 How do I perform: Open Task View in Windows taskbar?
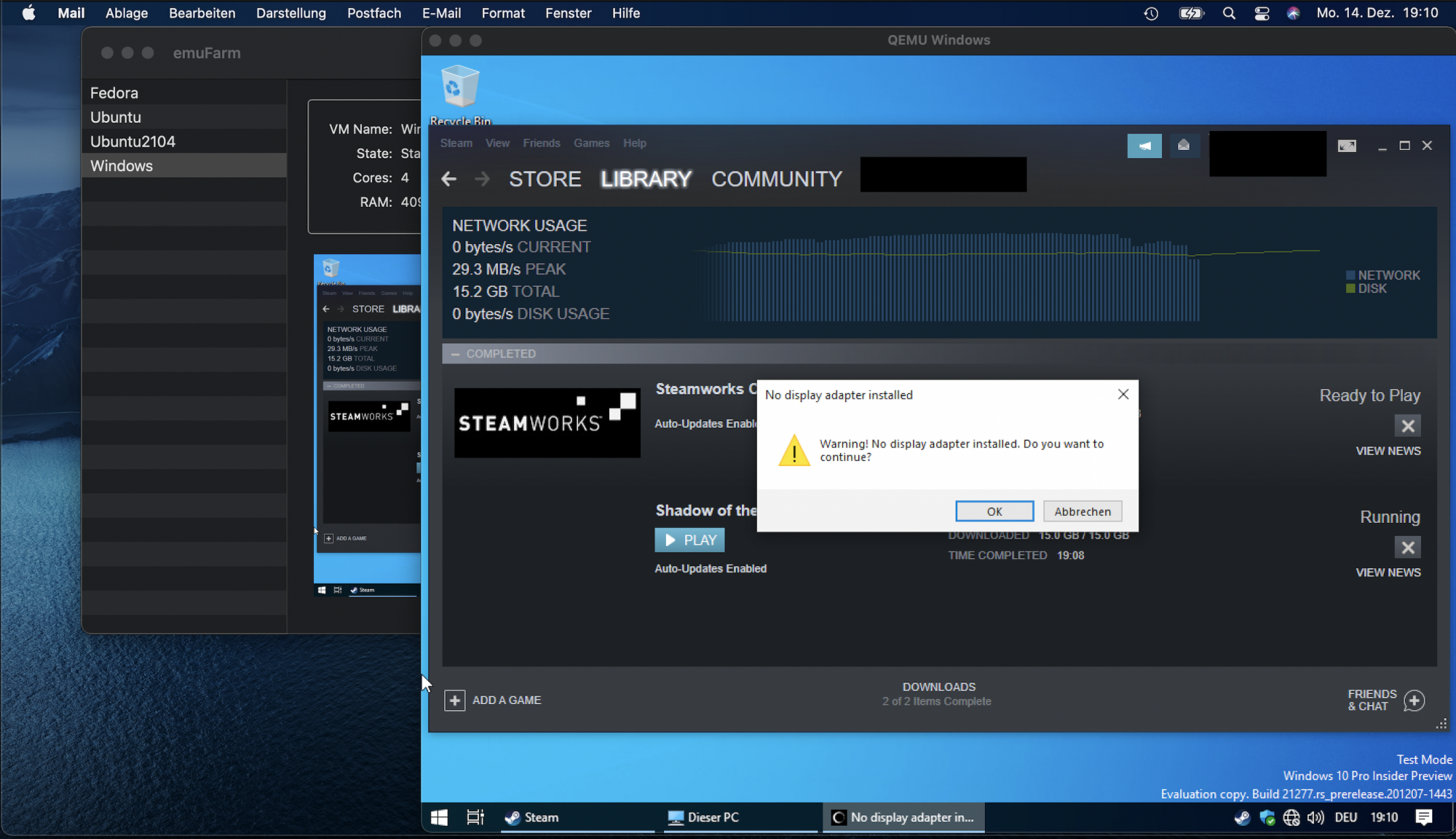pos(475,817)
